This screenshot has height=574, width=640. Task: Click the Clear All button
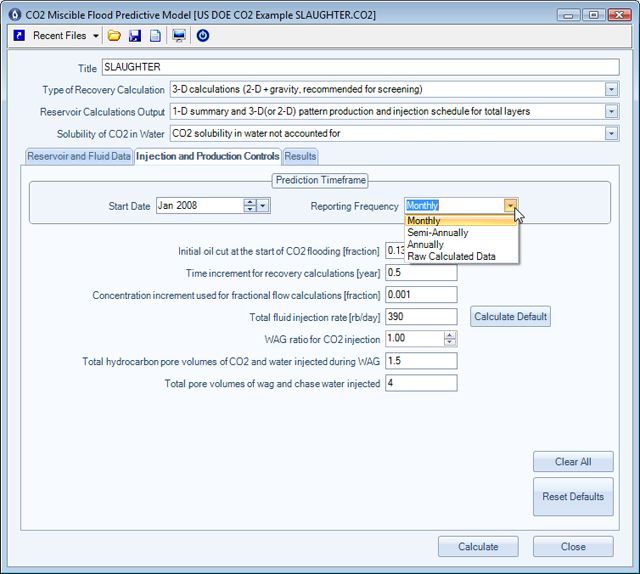[573, 462]
